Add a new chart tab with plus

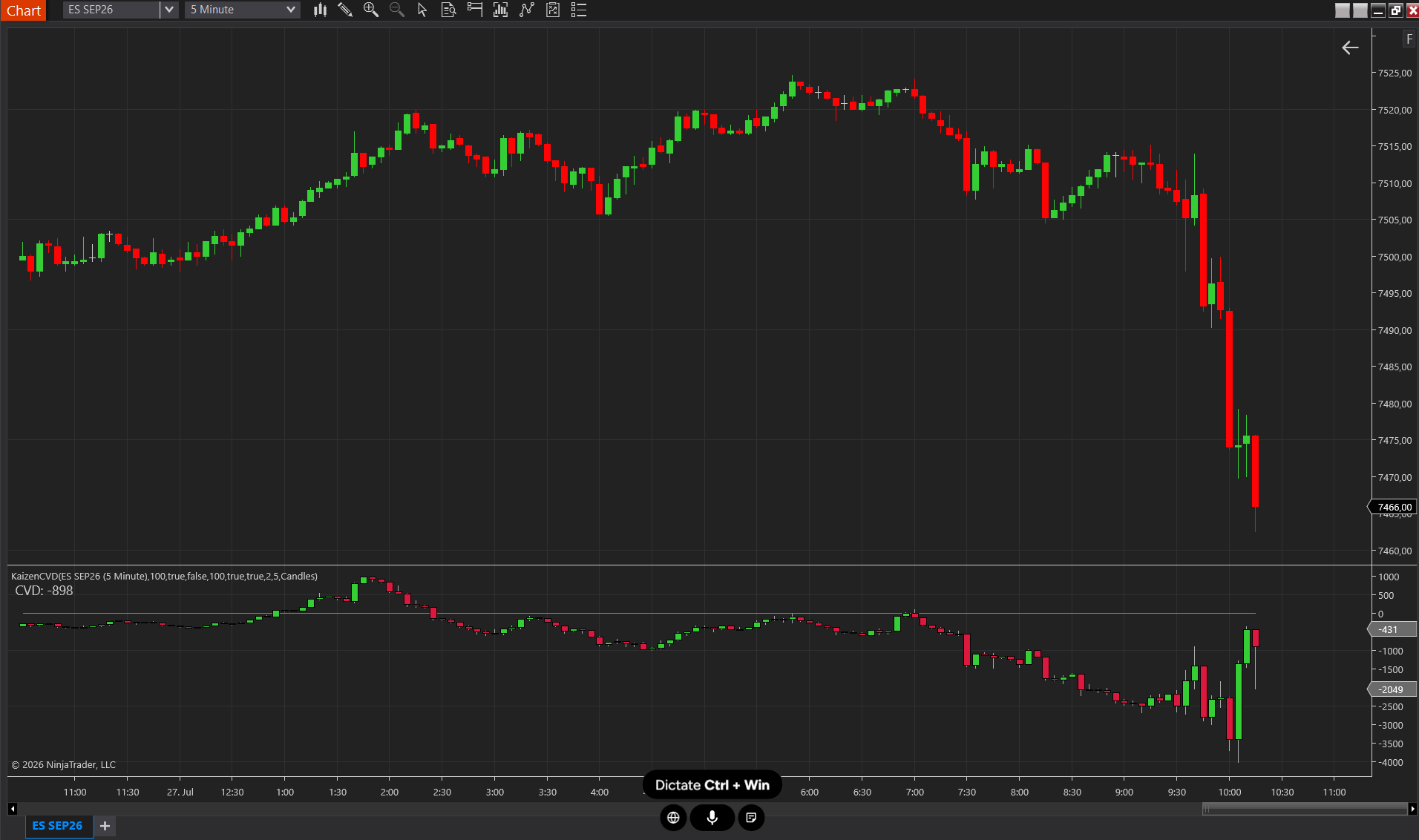tap(105, 826)
